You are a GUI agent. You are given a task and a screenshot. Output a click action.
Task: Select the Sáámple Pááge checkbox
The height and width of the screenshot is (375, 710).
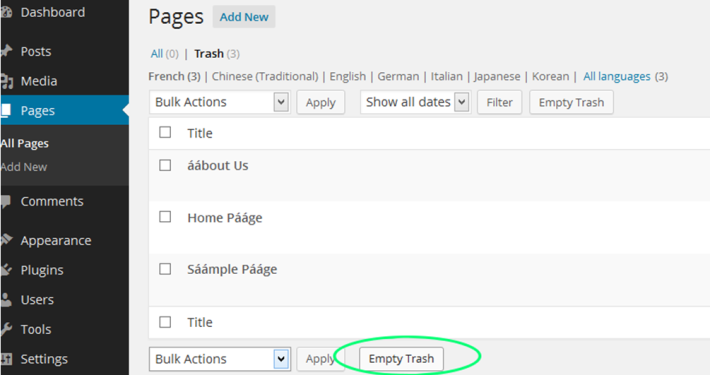[x=165, y=269]
